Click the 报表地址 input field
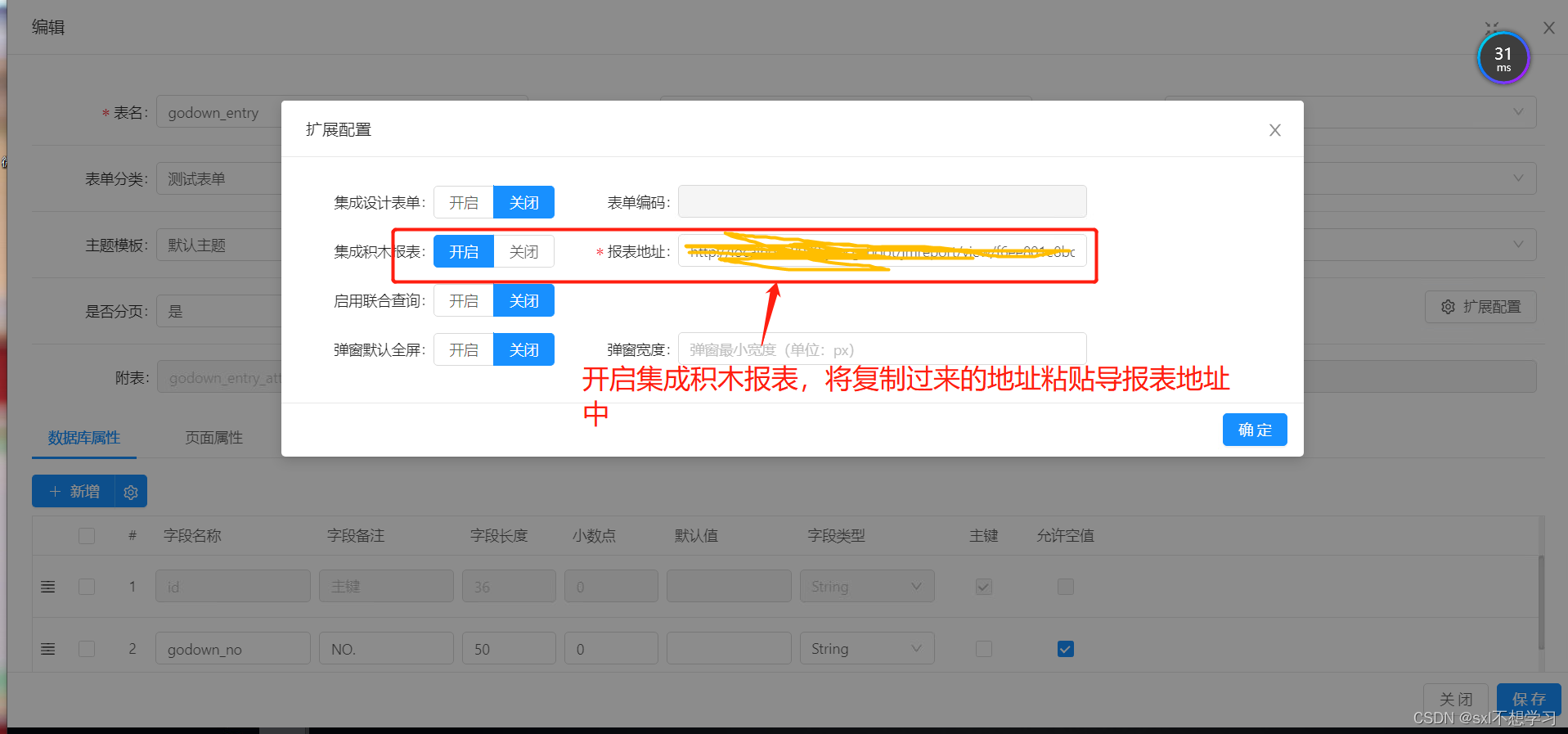Viewport: 1568px width, 734px height. (x=883, y=251)
